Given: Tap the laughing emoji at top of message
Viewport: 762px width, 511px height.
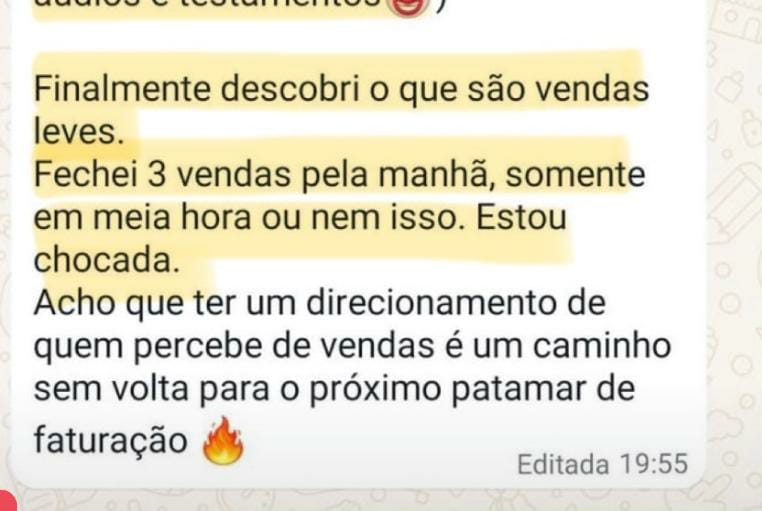Looking at the screenshot, I should (409, 7).
